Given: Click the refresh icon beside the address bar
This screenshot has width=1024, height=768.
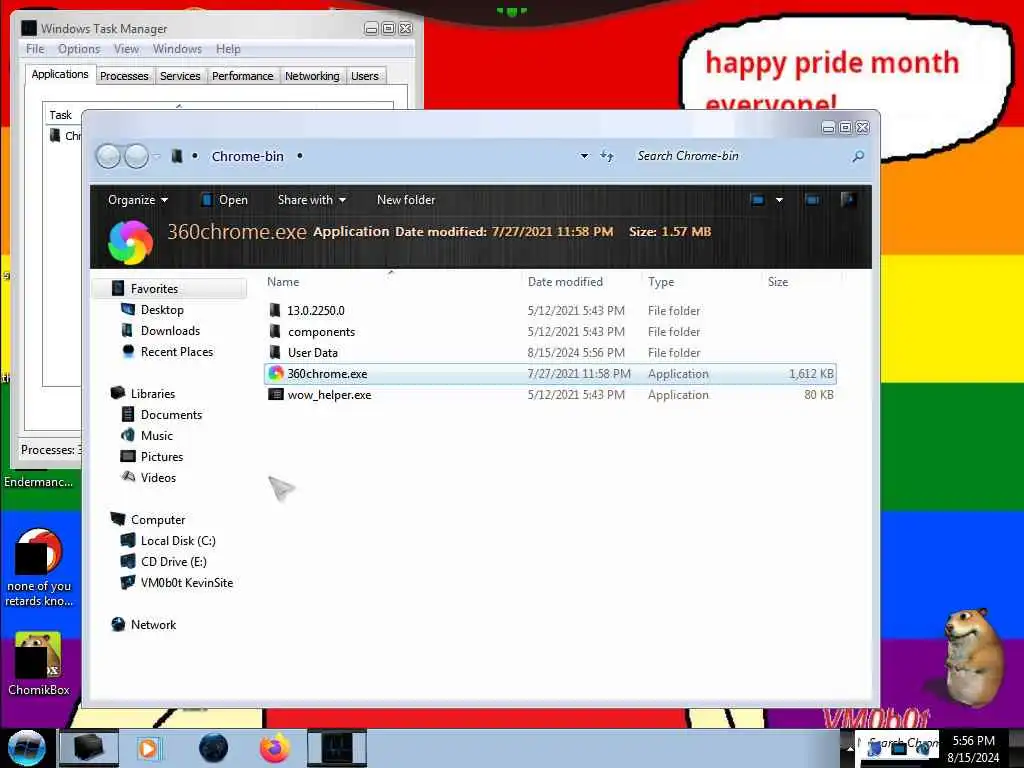Looking at the screenshot, I should [x=607, y=156].
